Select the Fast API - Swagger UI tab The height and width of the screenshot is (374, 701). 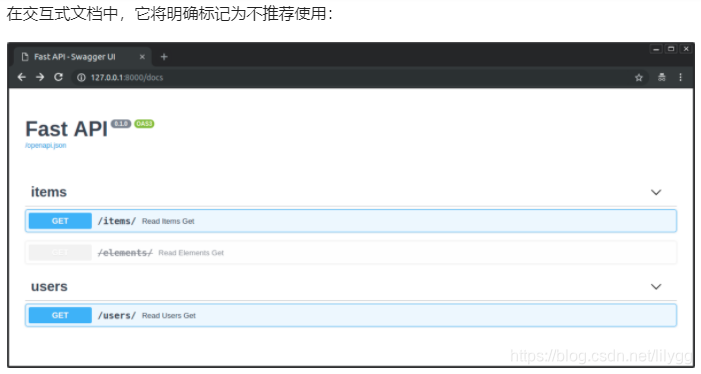[x=83, y=57]
